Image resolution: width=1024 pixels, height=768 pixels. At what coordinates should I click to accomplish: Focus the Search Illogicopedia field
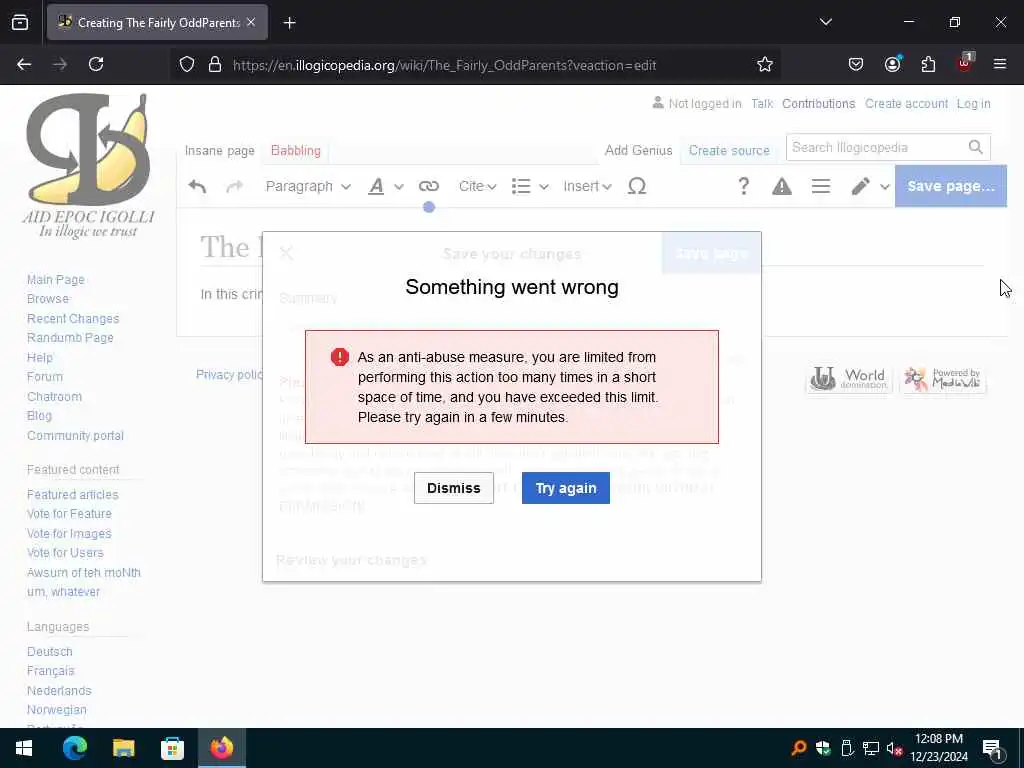pos(876,148)
